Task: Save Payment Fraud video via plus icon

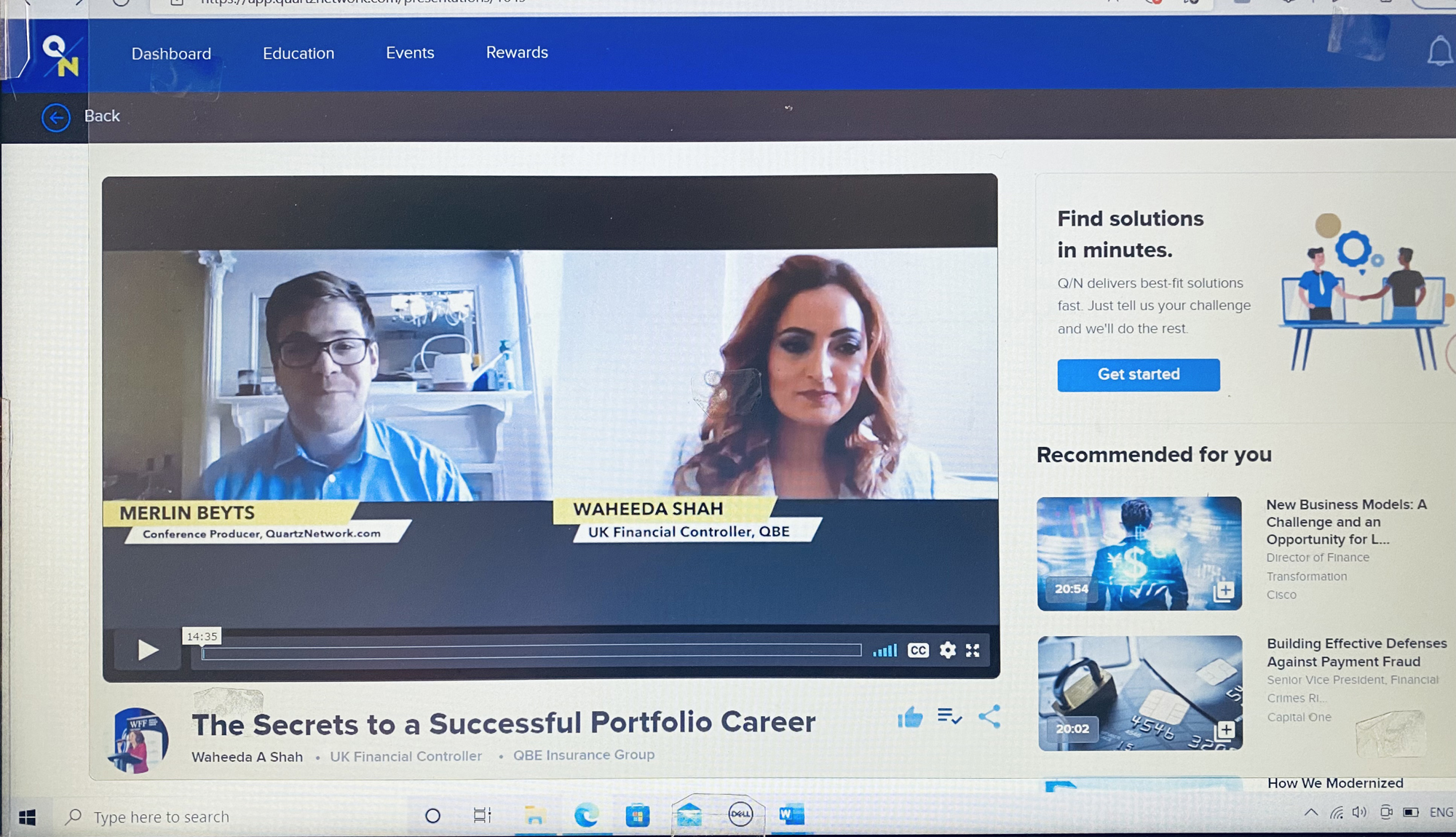Action: coord(1225,729)
